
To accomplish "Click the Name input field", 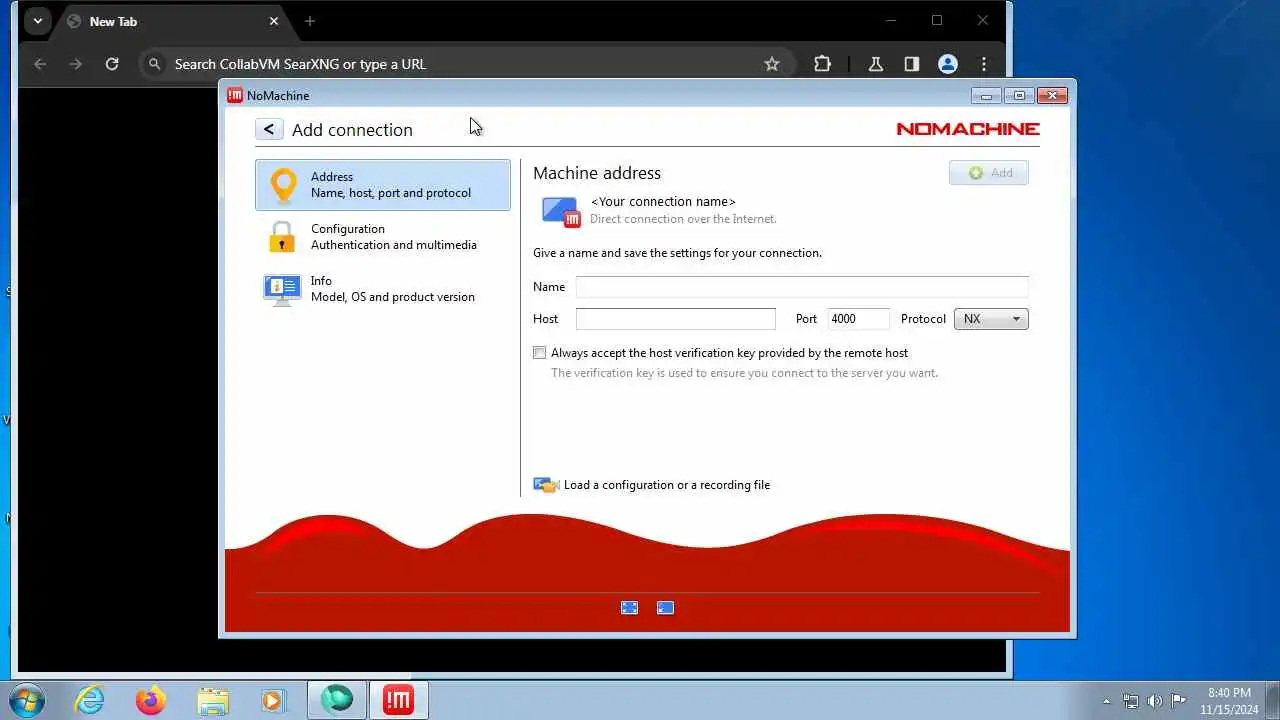I will coord(802,287).
